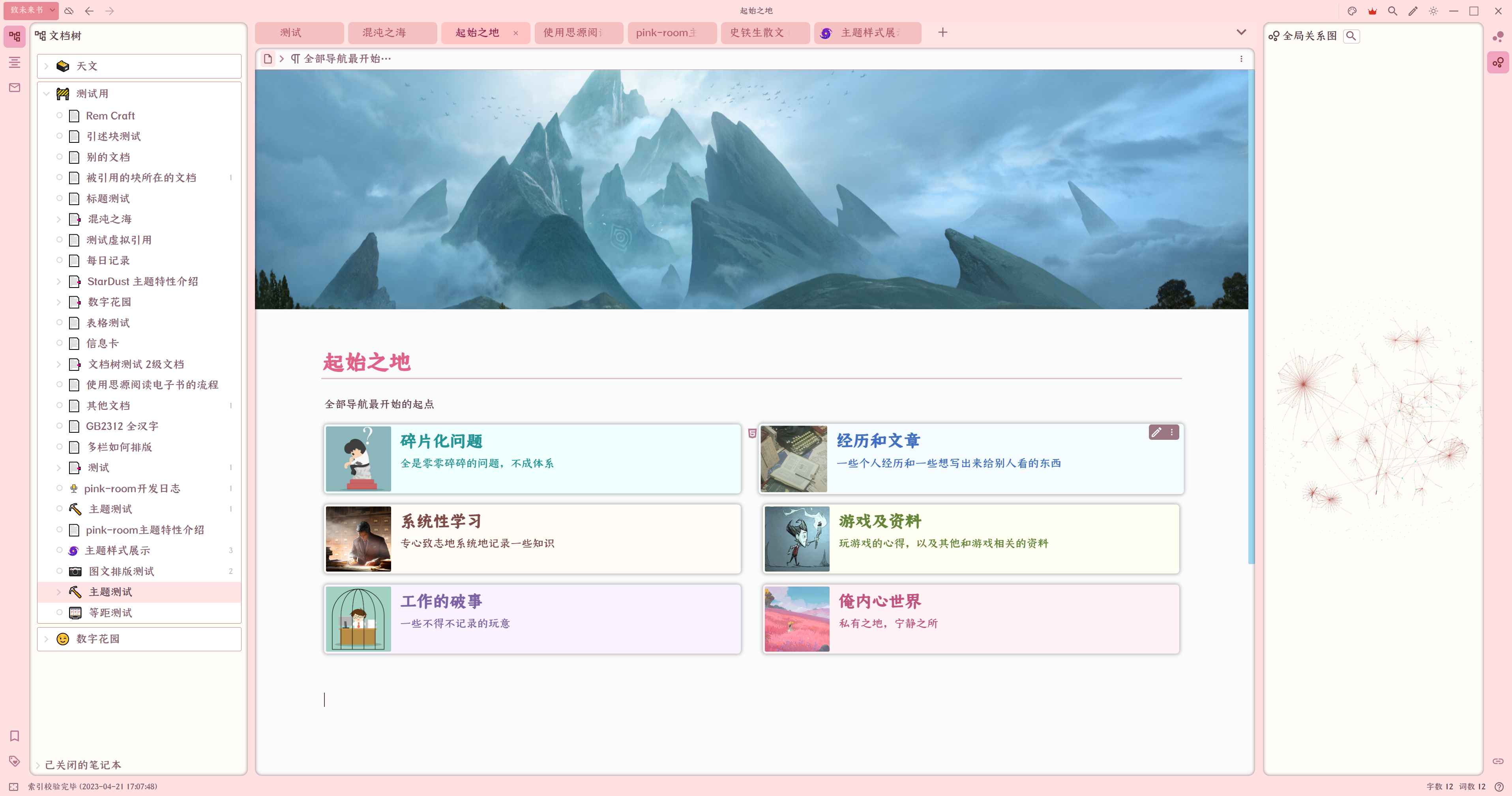Open the tags panel icon
The width and height of the screenshot is (1512, 796).
coord(15,761)
